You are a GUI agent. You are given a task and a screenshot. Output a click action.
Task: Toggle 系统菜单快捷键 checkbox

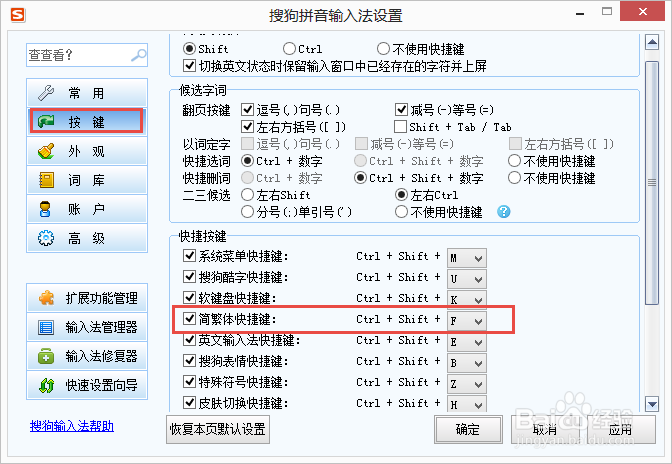(189, 256)
